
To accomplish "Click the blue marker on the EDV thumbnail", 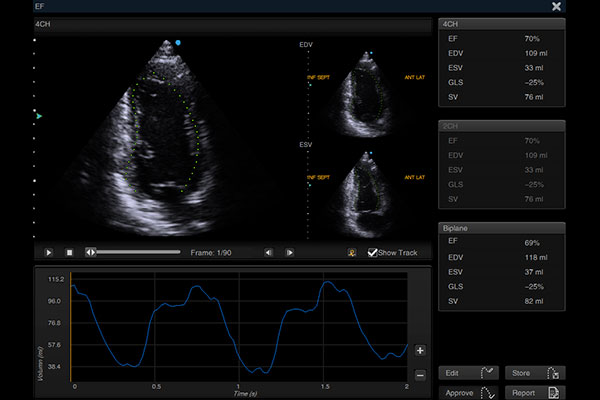I will tap(371, 53).
